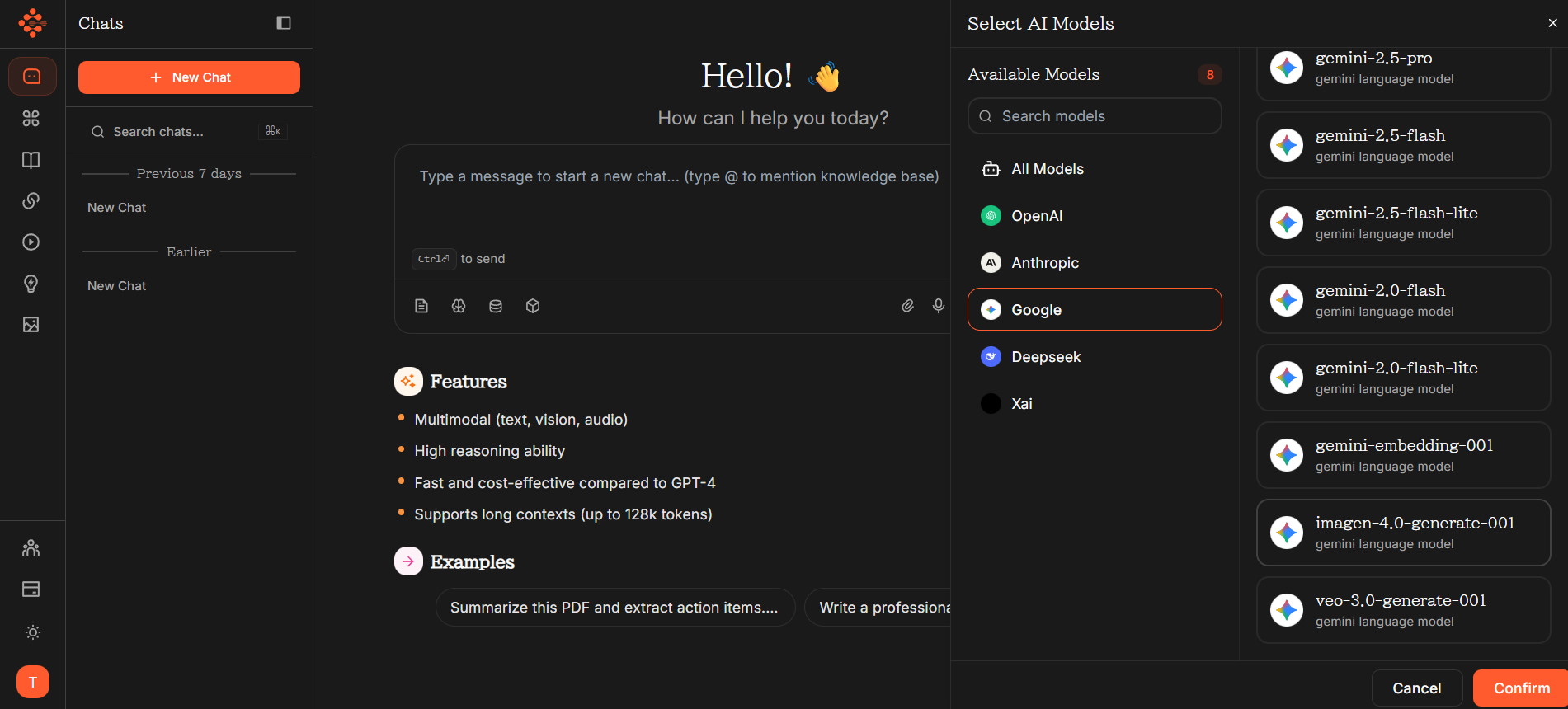Viewport: 1568px width, 709px height.
Task: Use the Write a professional example
Action: coord(878,608)
